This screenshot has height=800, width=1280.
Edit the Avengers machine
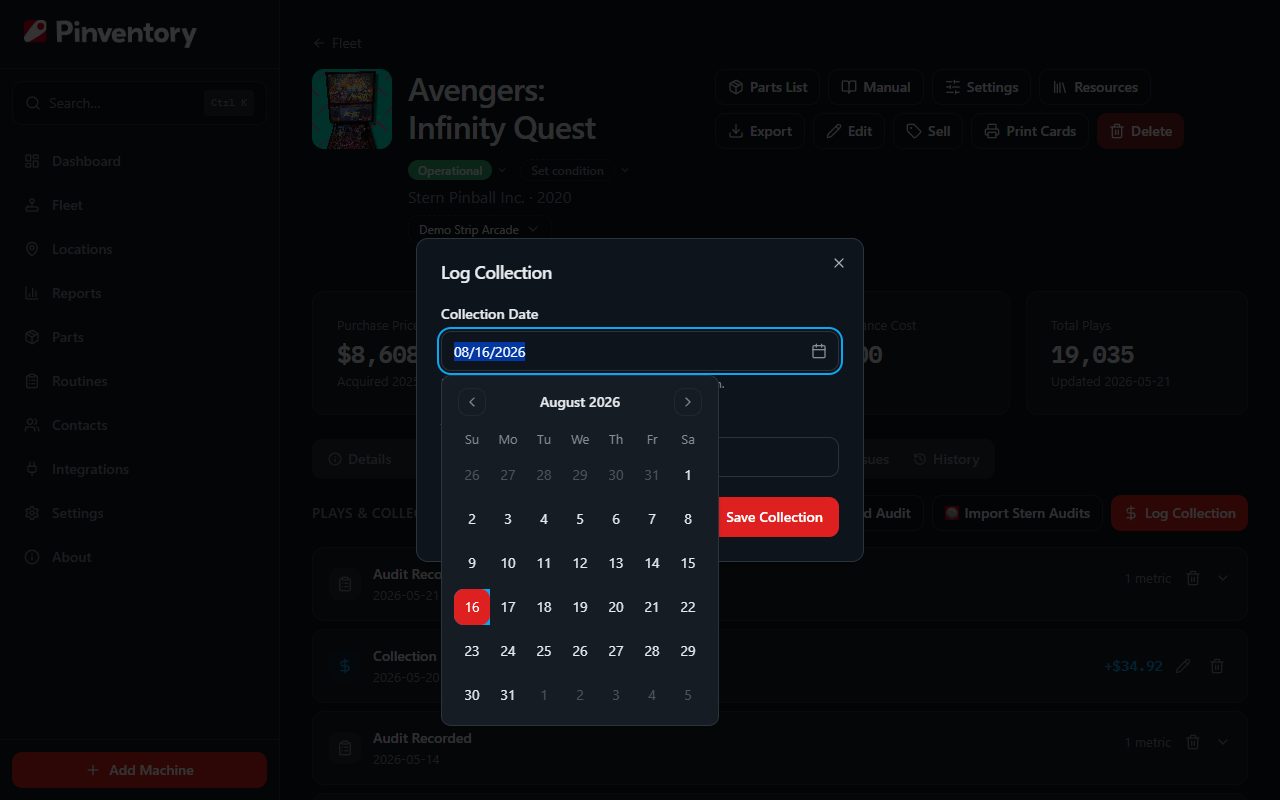click(849, 131)
